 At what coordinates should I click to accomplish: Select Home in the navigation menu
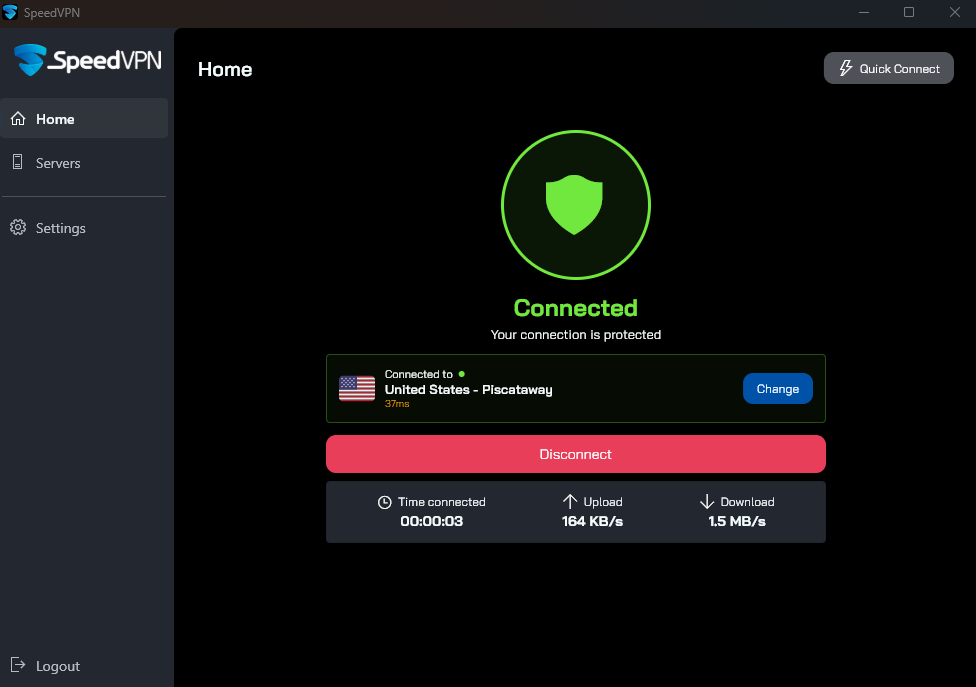55,117
